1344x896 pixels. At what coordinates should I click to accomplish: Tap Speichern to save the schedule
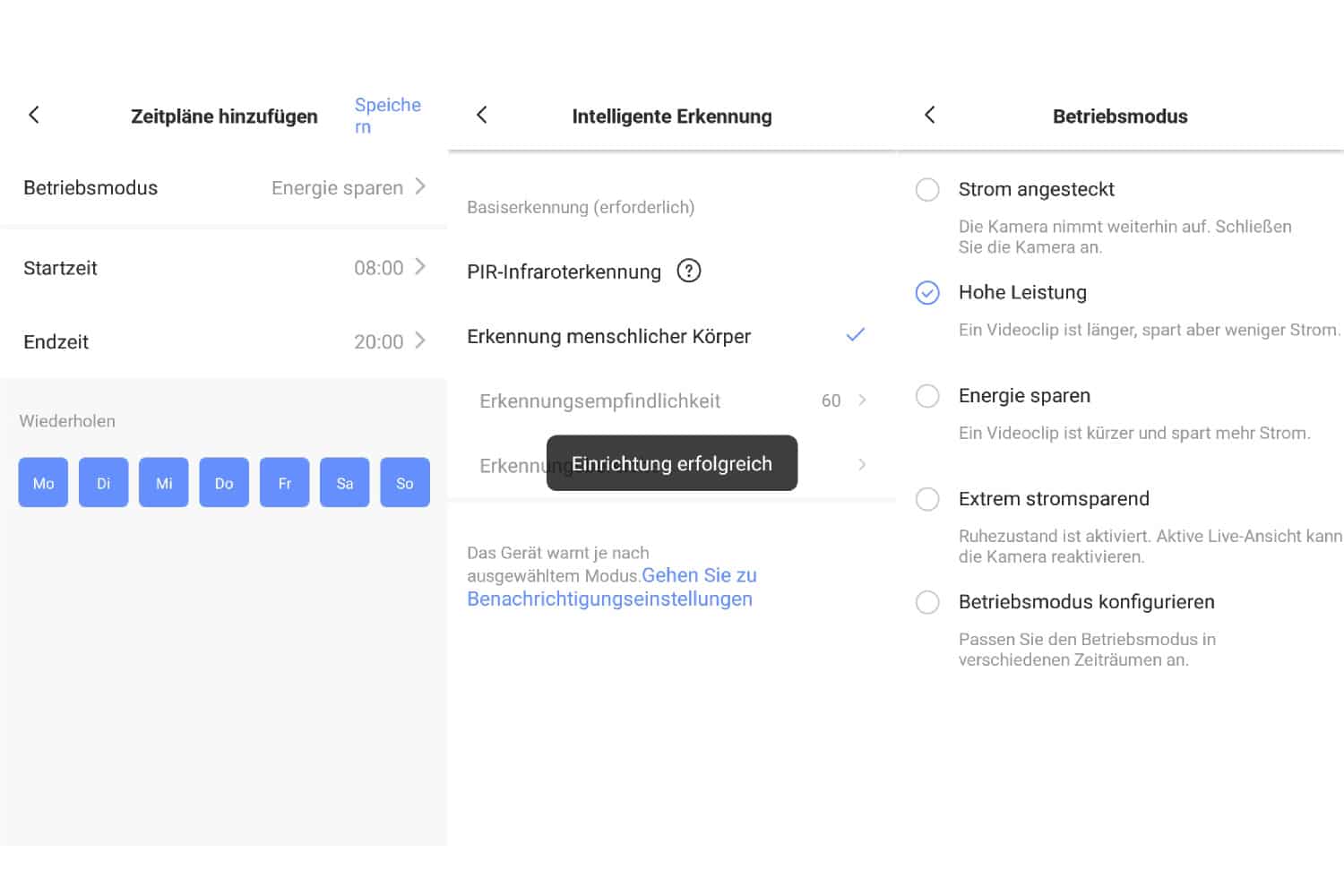387,115
